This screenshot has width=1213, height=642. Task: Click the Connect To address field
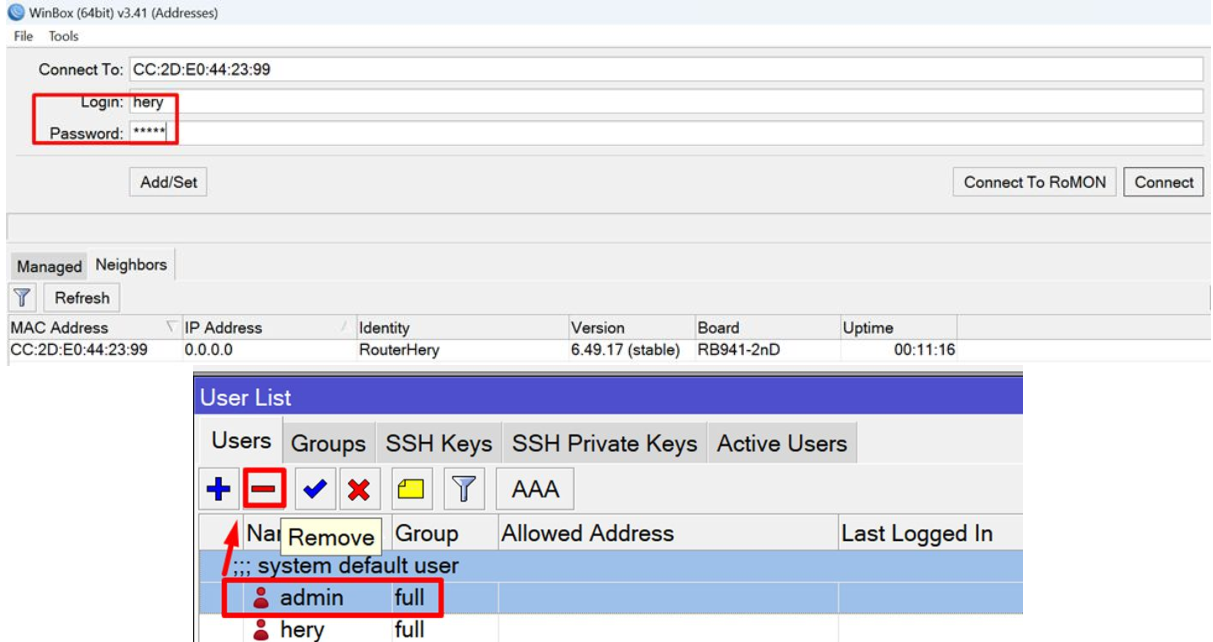pos(666,69)
